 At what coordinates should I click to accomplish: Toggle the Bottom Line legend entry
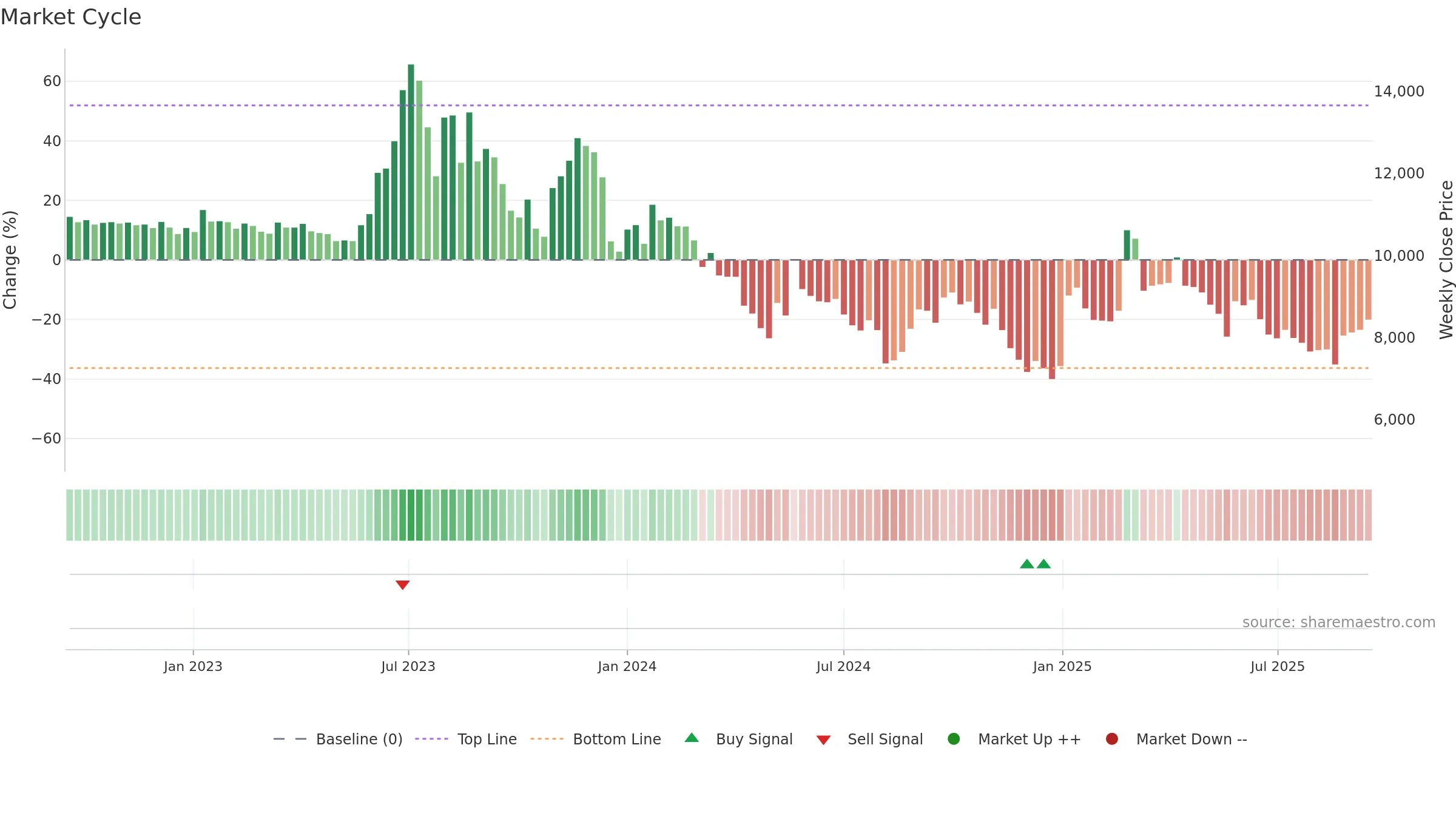coord(596,739)
